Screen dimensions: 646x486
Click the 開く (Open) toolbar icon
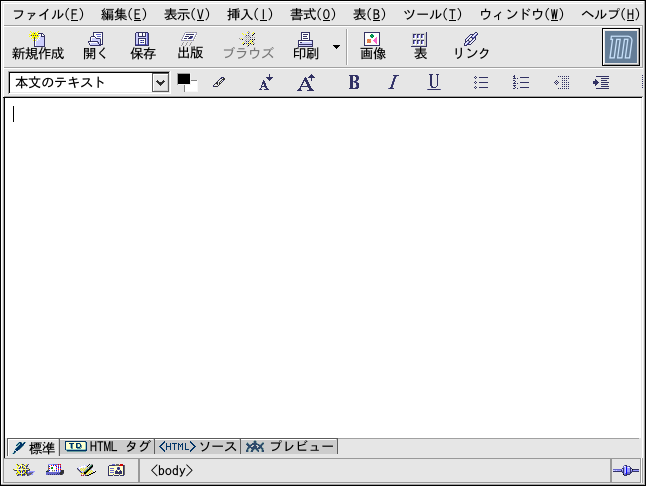(95, 46)
